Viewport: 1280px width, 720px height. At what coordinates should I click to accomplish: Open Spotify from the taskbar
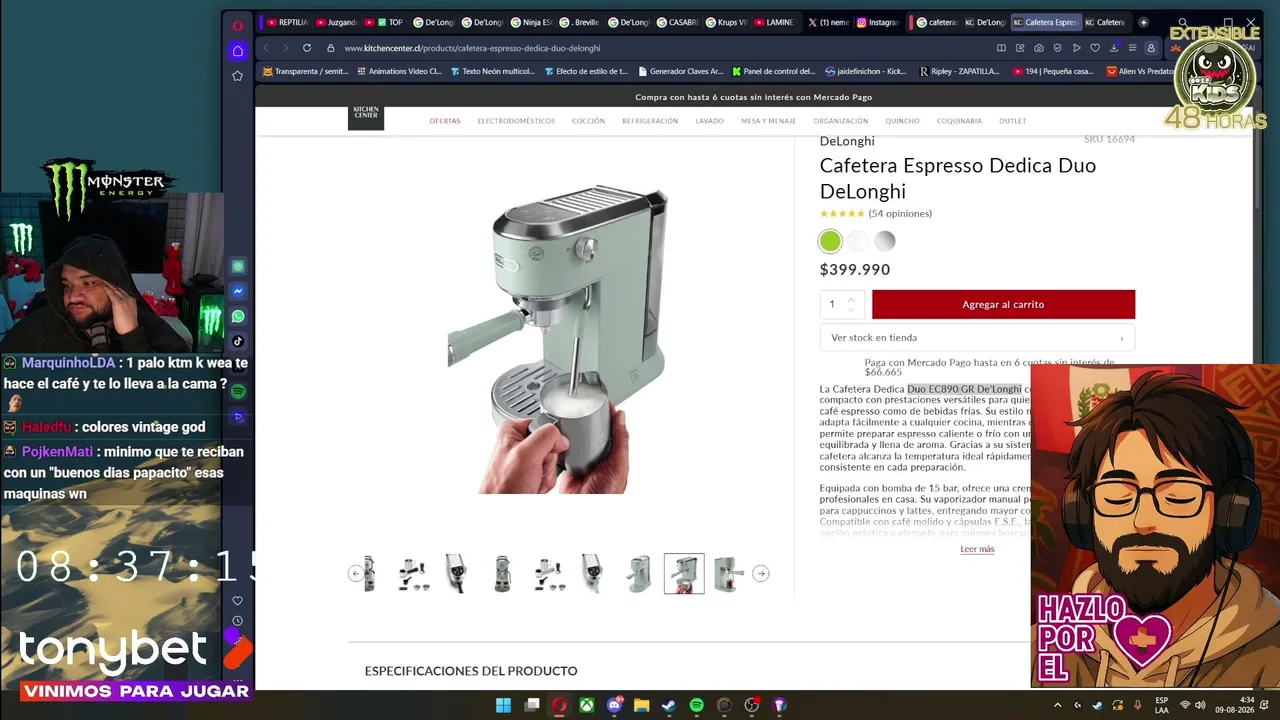click(697, 705)
